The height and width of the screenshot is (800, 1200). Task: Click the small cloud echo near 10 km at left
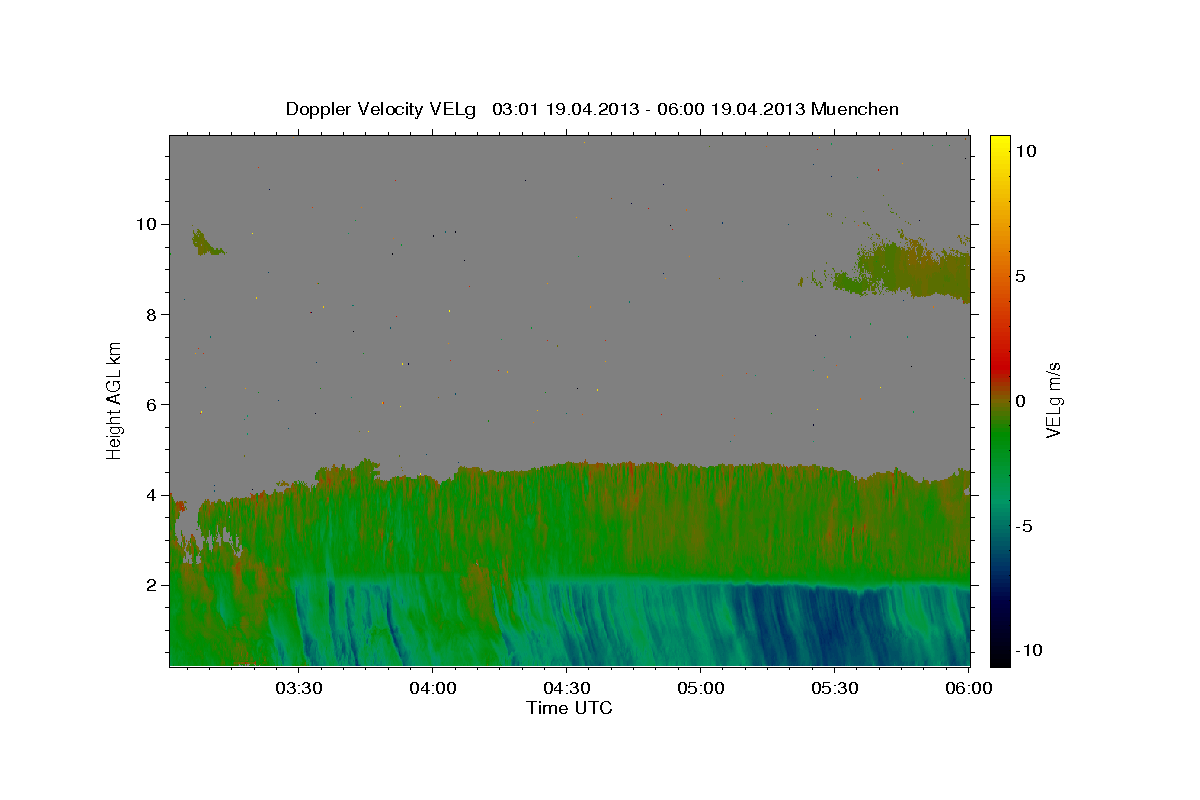(x=205, y=242)
